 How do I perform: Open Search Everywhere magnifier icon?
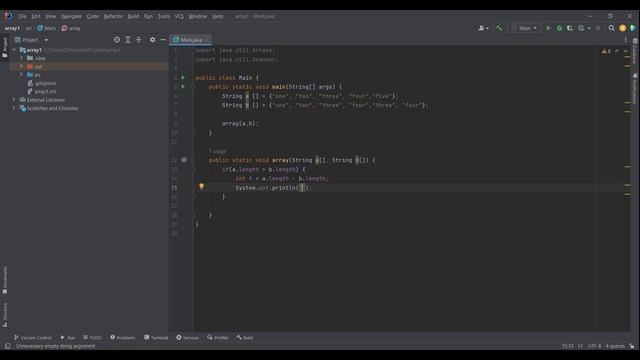point(611,28)
